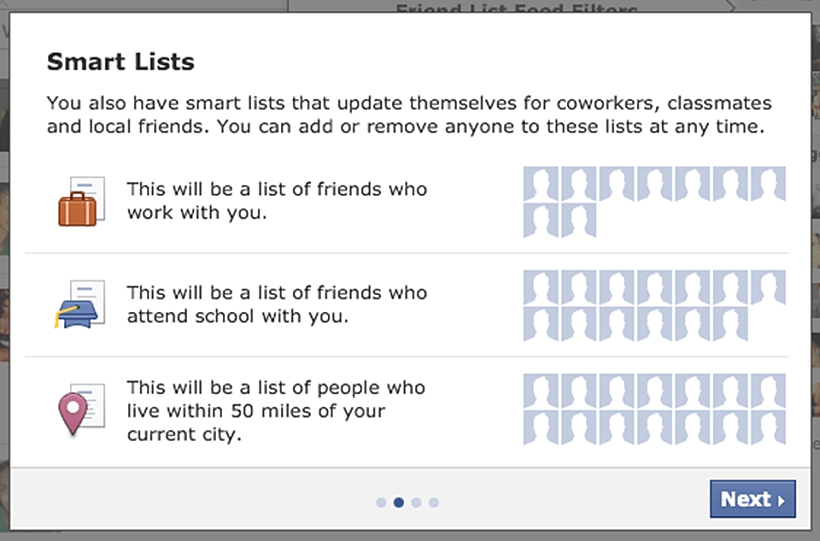This screenshot has width=820, height=541.
Task: Go to the first pagination dot
Action: click(x=381, y=502)
